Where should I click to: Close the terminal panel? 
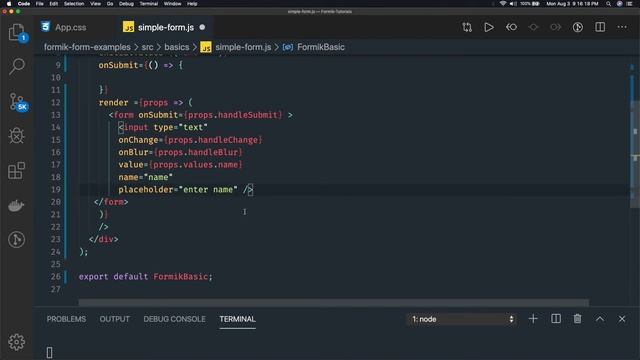tap(622, 319)
